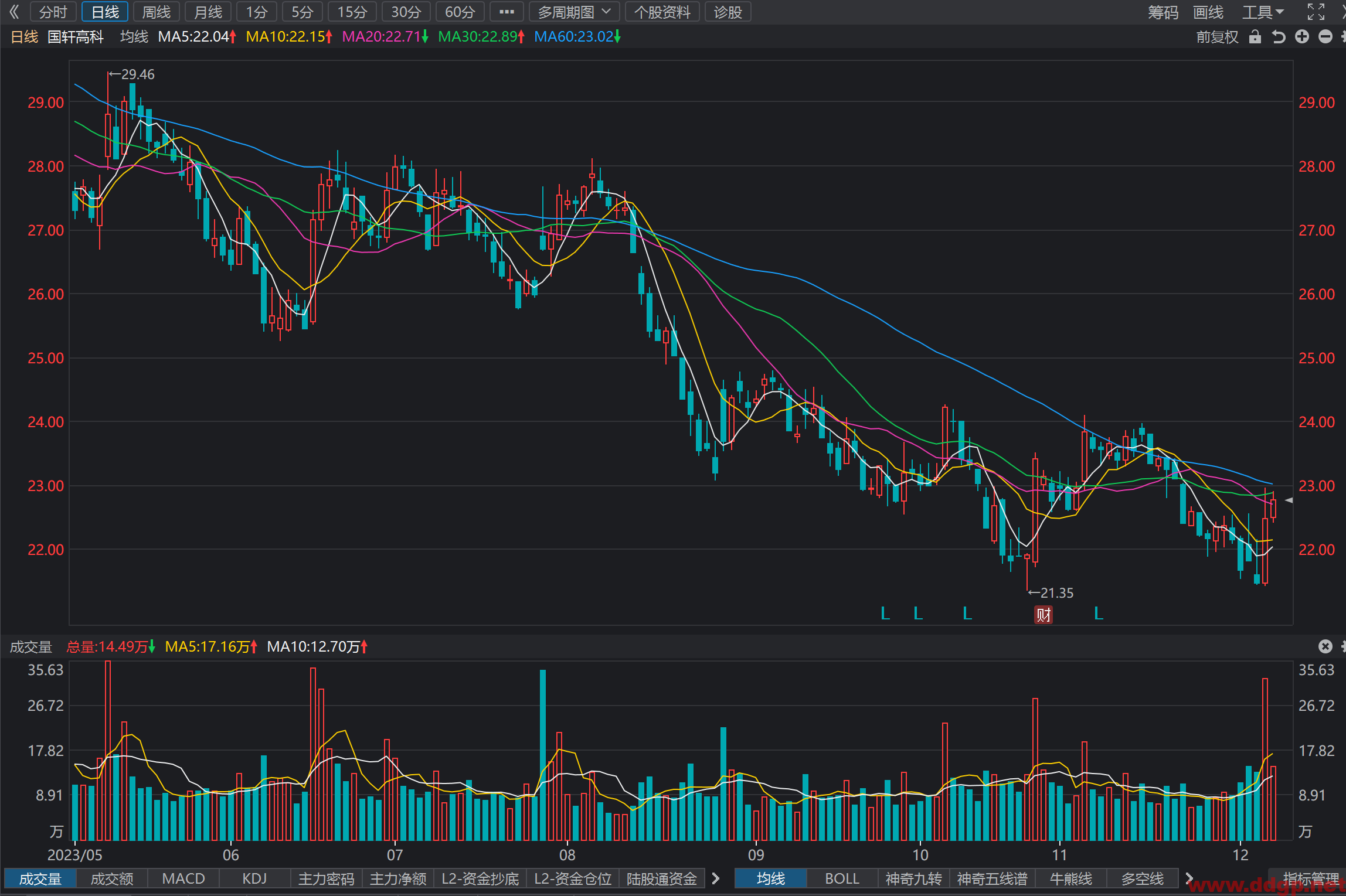
Task: Toggle the 前复权 price adjustment mode
Action: [1217, 37]
